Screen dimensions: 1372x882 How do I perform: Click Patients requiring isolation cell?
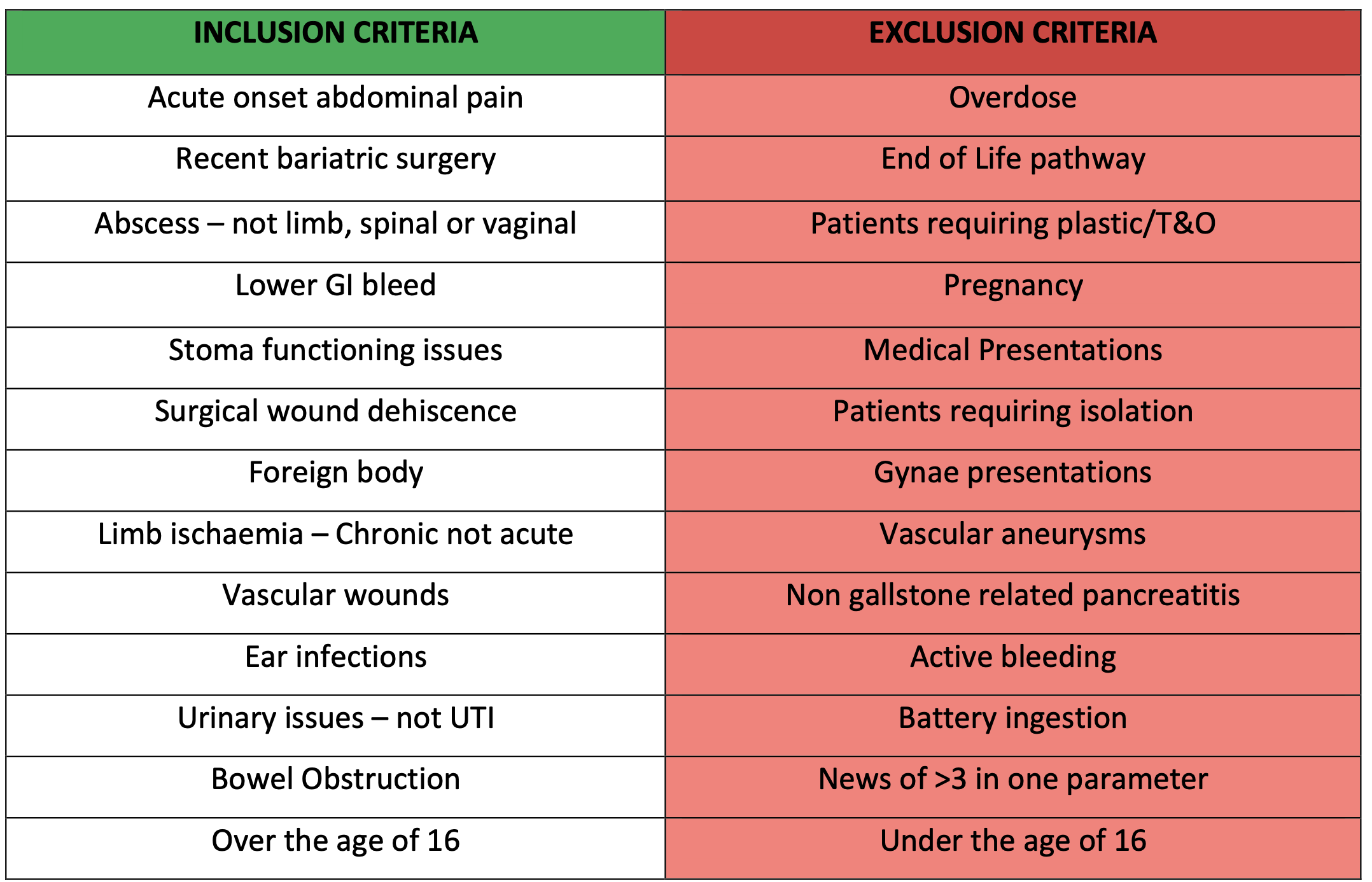1012,412
